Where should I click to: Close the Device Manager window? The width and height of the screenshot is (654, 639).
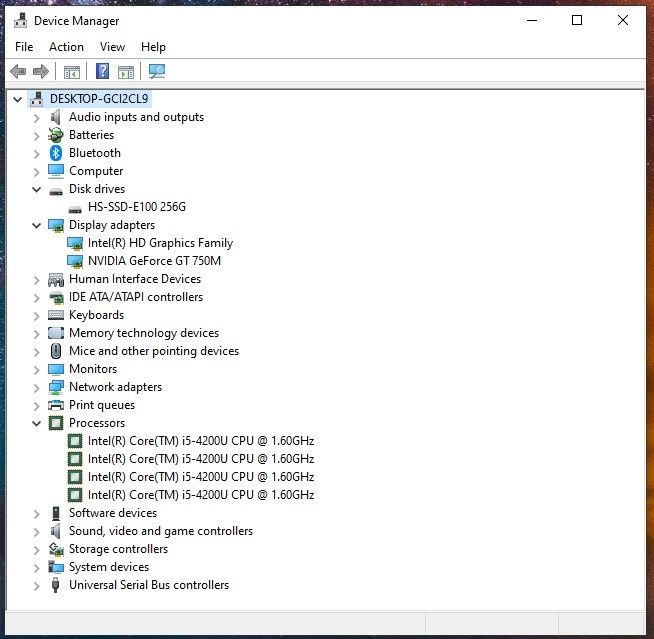(x=623, y=20)
